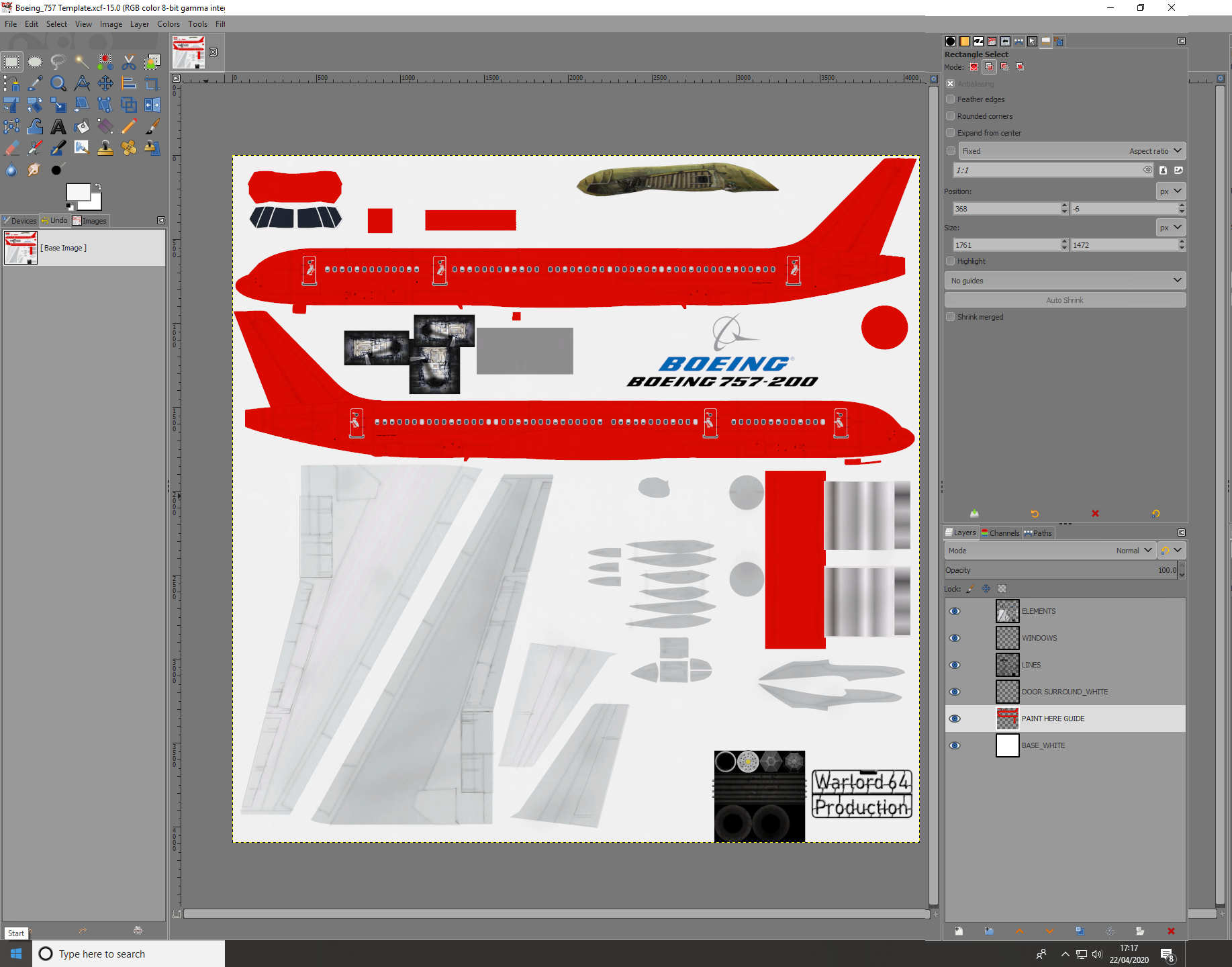Screen dimensions: 1232x967
Task: Toggle the Rounded corners checkbox
Action: click(x=951, y=116)
